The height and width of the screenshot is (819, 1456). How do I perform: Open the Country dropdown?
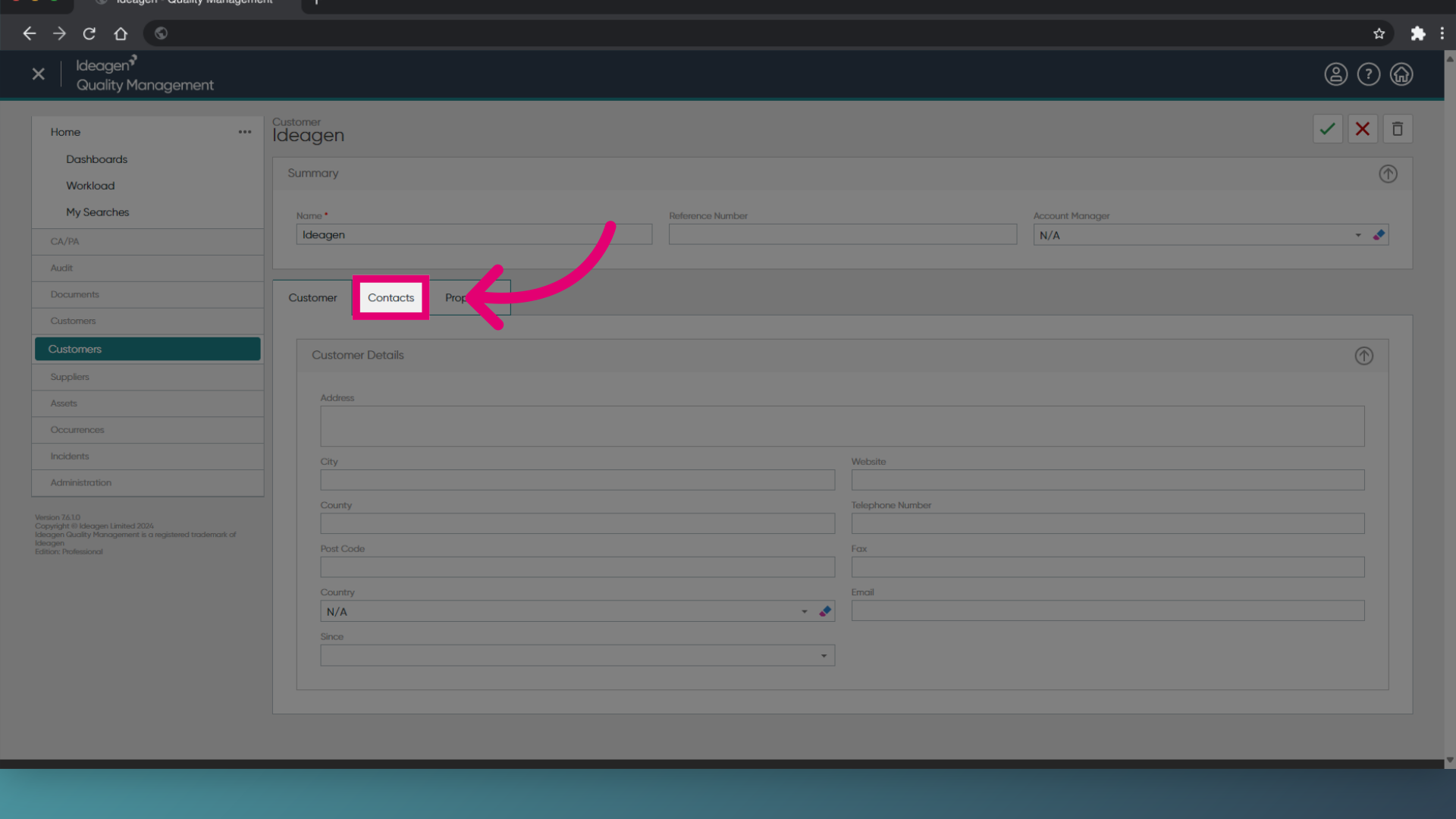click(x=804, y=611)
